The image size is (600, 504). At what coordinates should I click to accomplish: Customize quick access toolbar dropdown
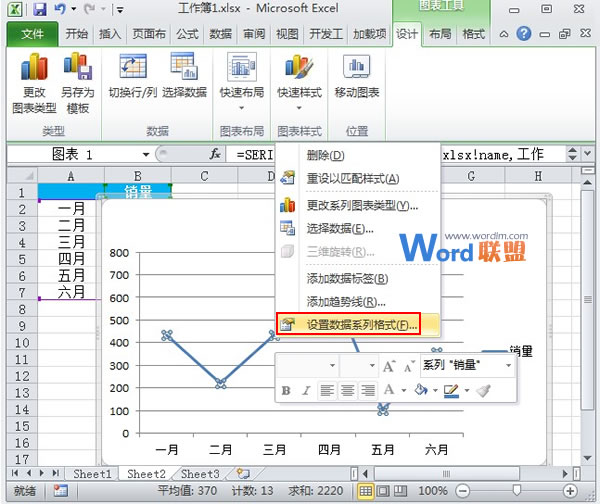point(120,10)
